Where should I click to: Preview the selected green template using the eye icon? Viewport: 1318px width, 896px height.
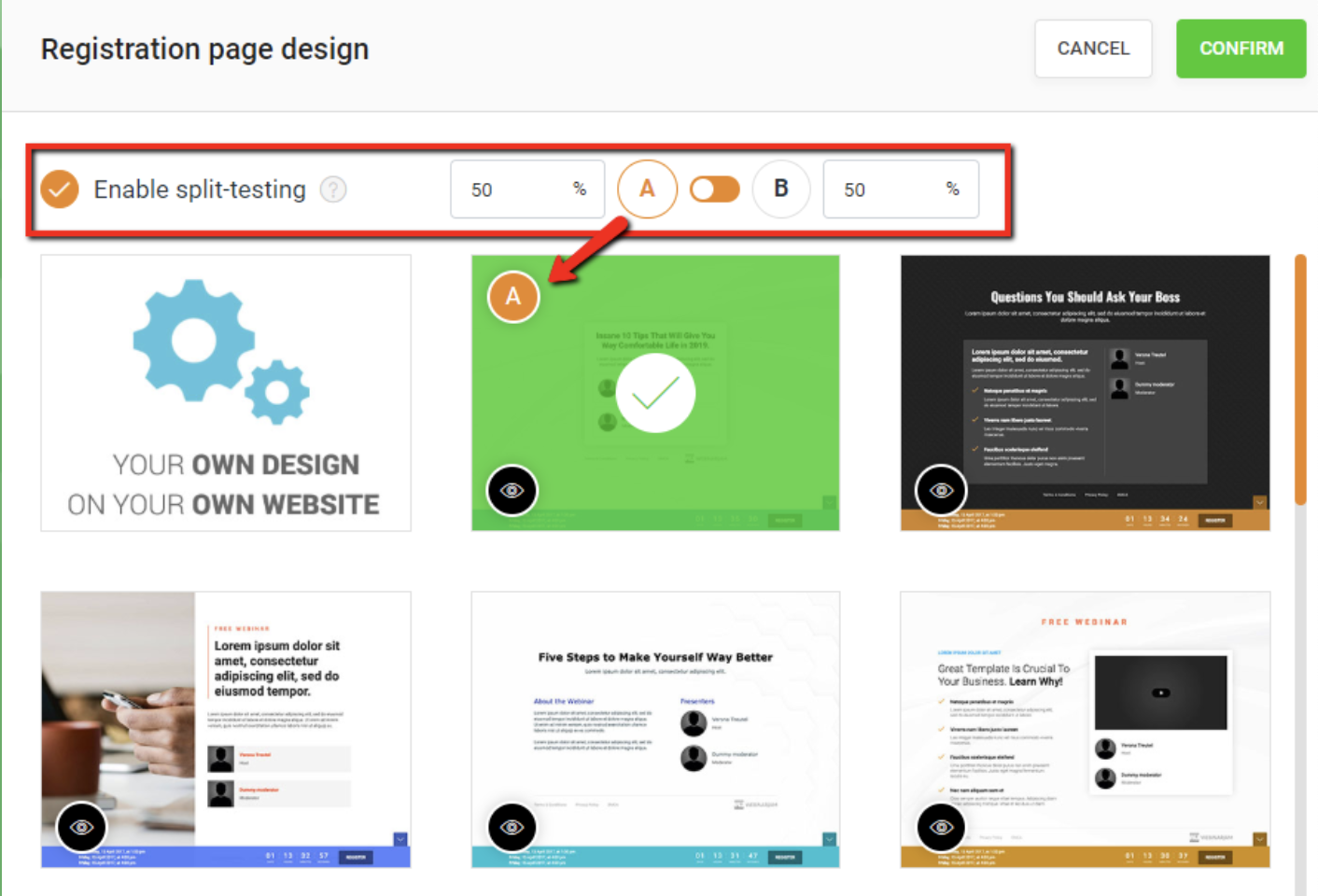512,490
